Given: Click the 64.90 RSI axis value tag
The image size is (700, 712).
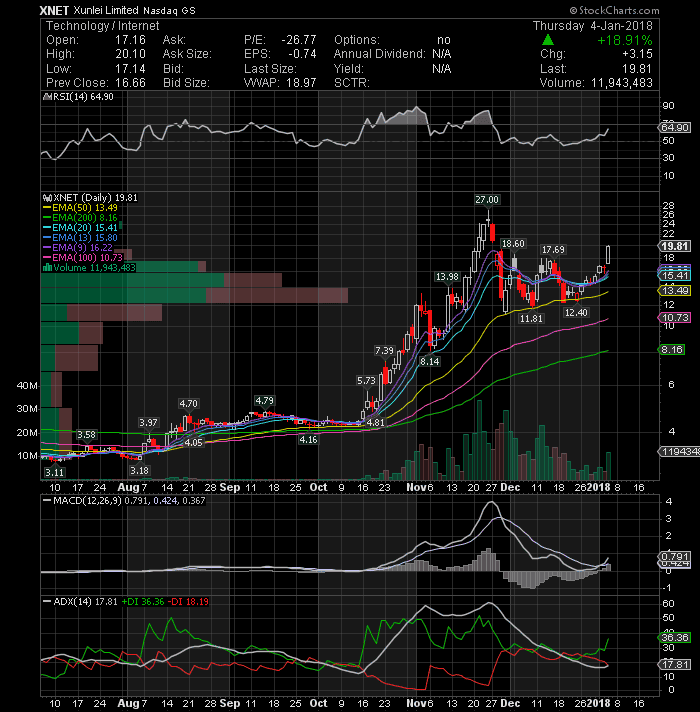Looking at the screenshot, I should 675,128.
